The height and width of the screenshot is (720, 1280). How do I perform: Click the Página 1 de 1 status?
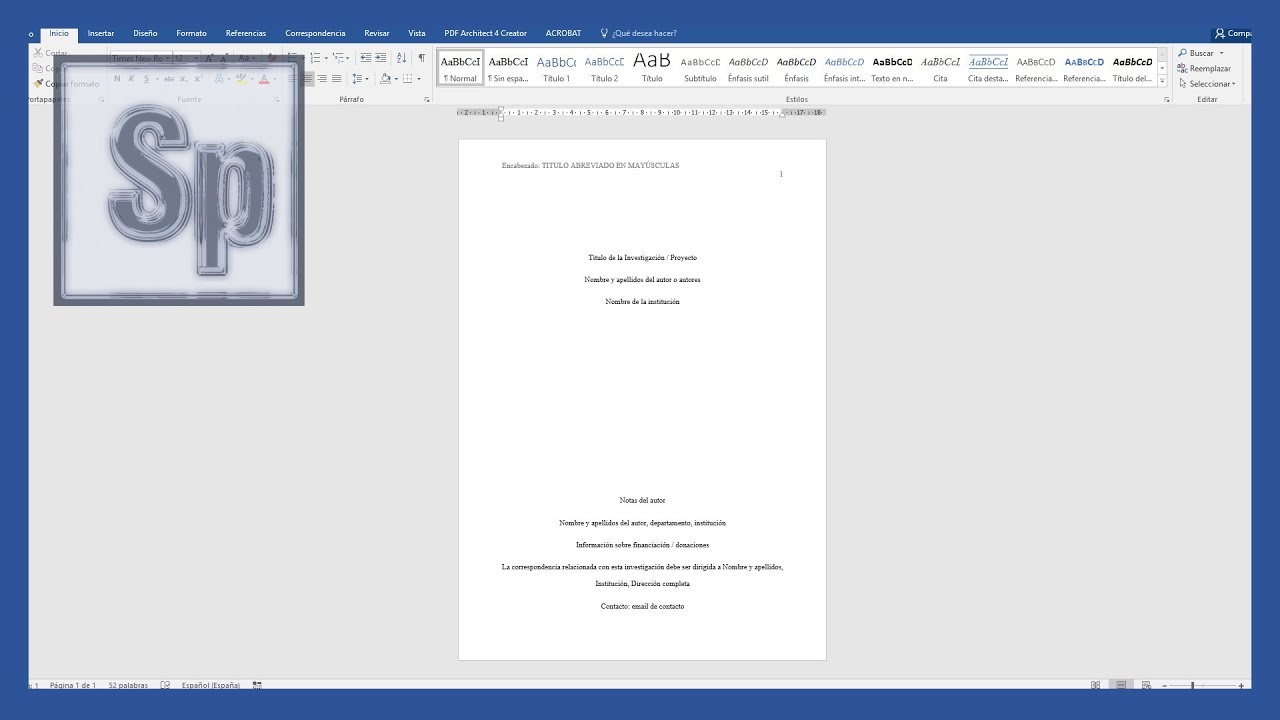[x=73, y=685]
